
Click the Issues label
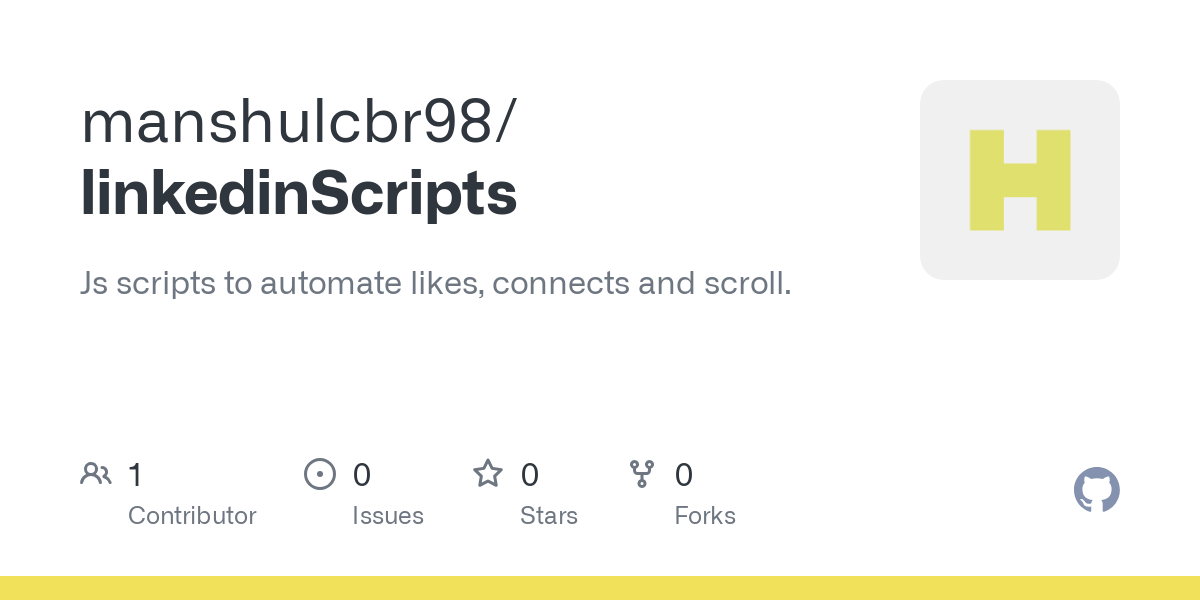[x=388, y=516]
